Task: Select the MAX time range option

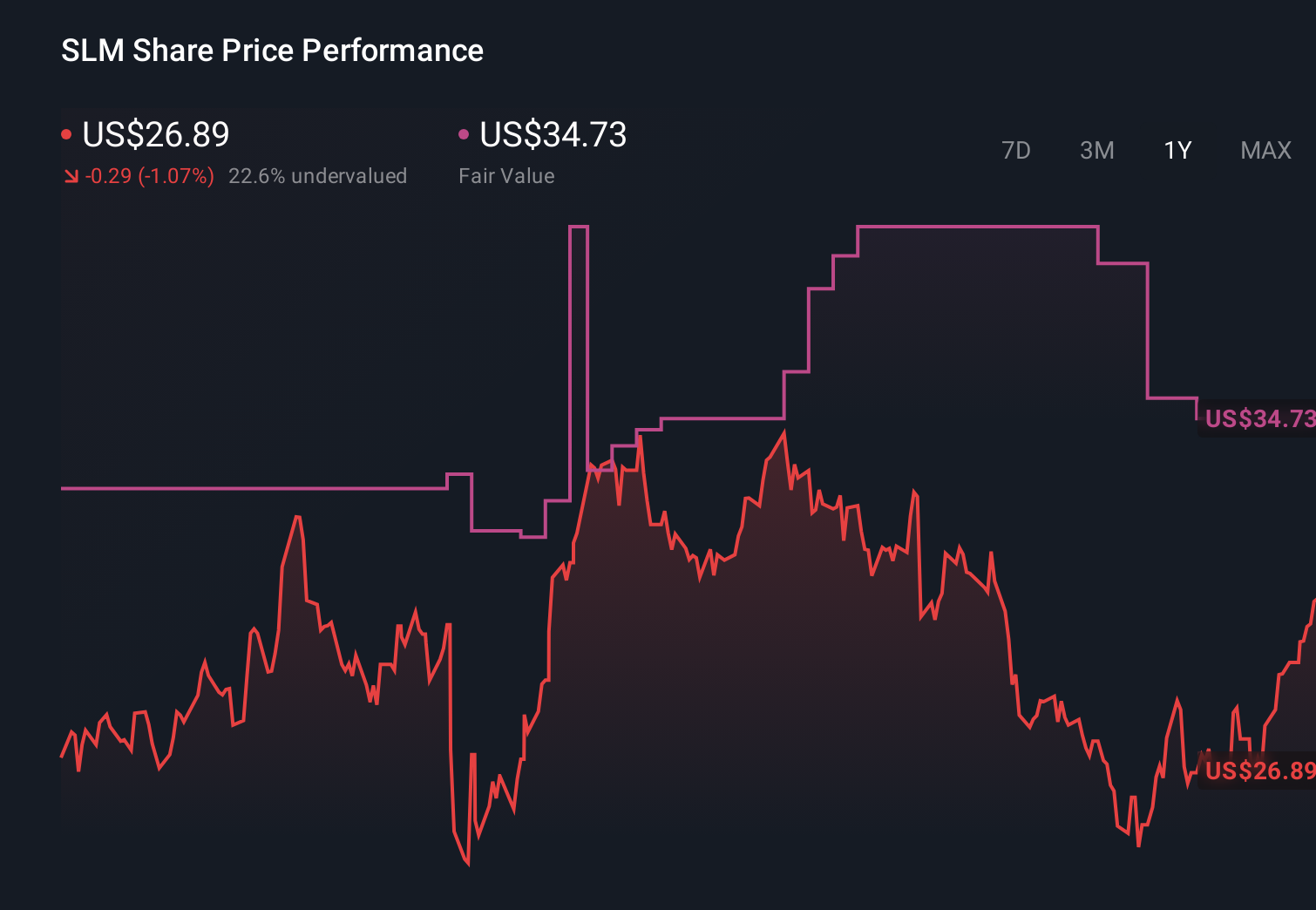Action: (1265, 150)
